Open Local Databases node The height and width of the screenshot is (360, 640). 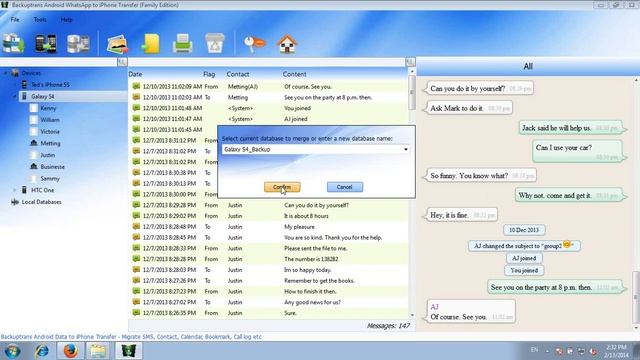pyautogui.click(x=41, y=202)
